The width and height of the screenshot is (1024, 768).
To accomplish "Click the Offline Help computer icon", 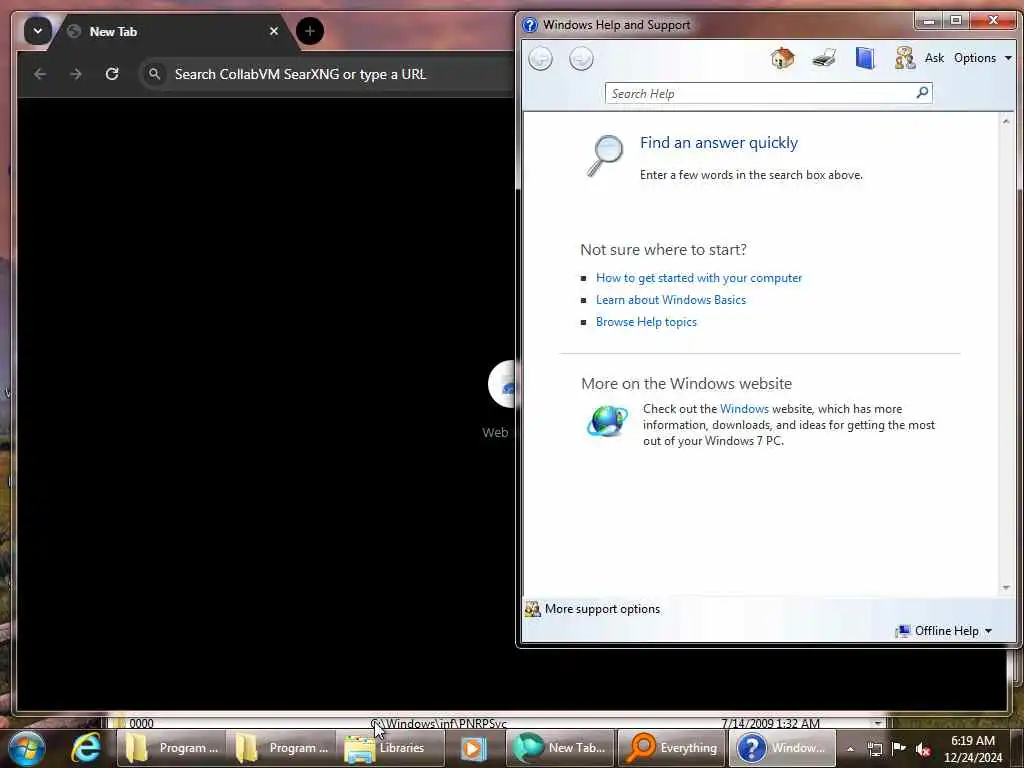I will coord(903,631).
